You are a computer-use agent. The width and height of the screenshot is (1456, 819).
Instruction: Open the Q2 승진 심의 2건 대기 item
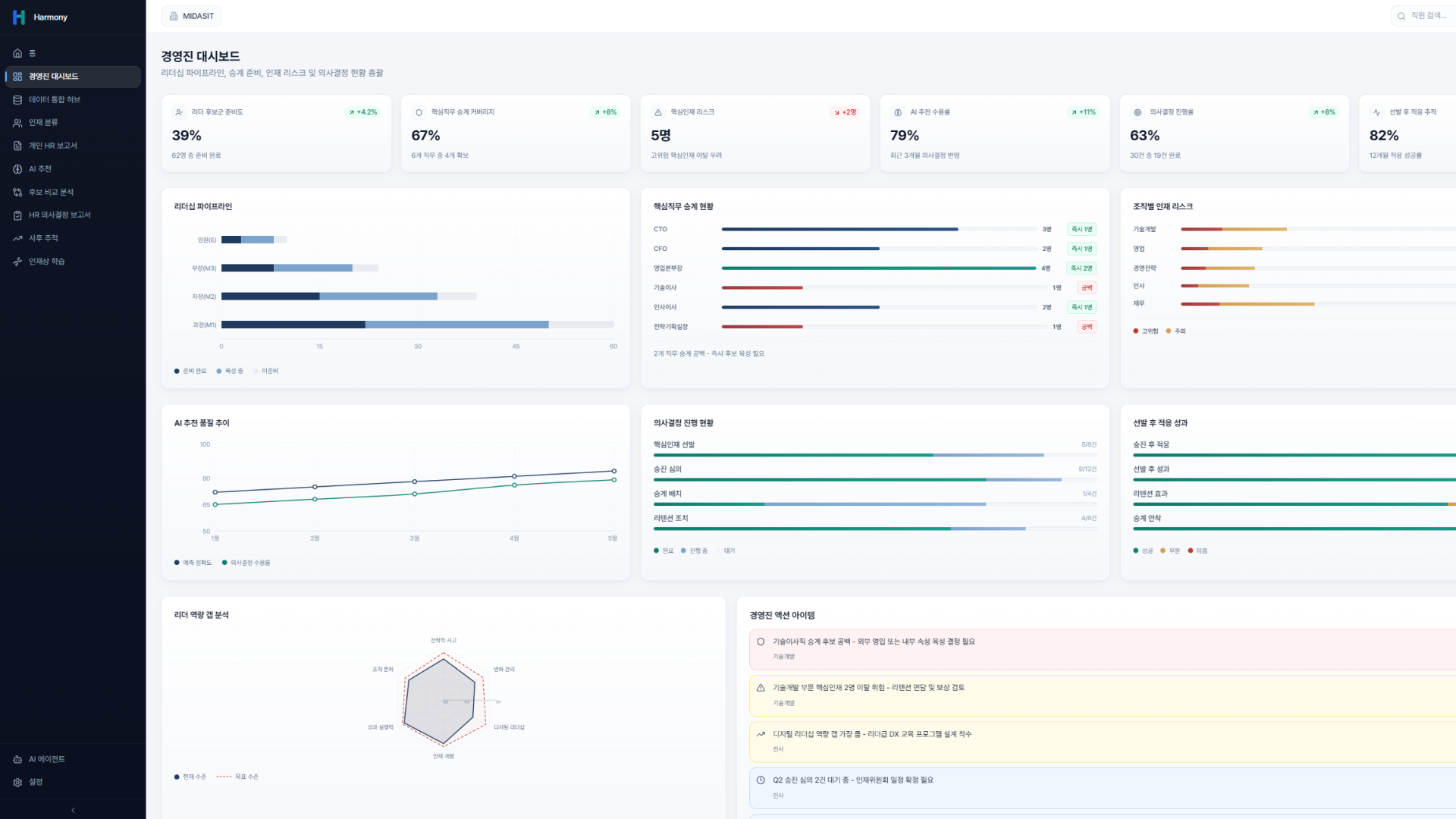click(x=1103, y=788)
